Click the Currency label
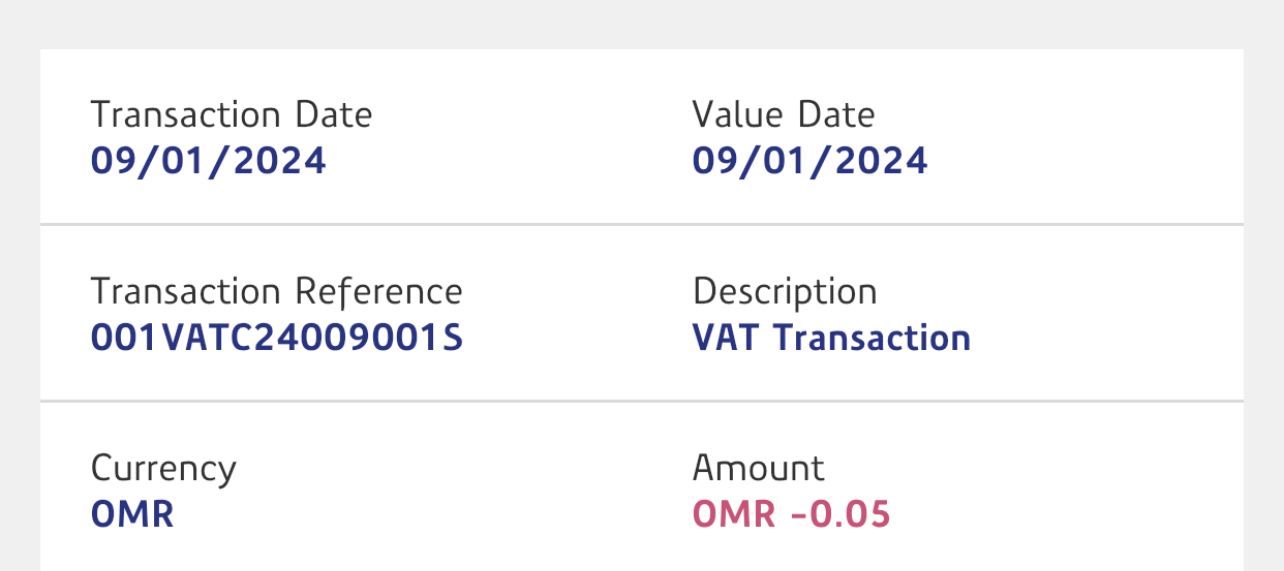 pos(163,468)
